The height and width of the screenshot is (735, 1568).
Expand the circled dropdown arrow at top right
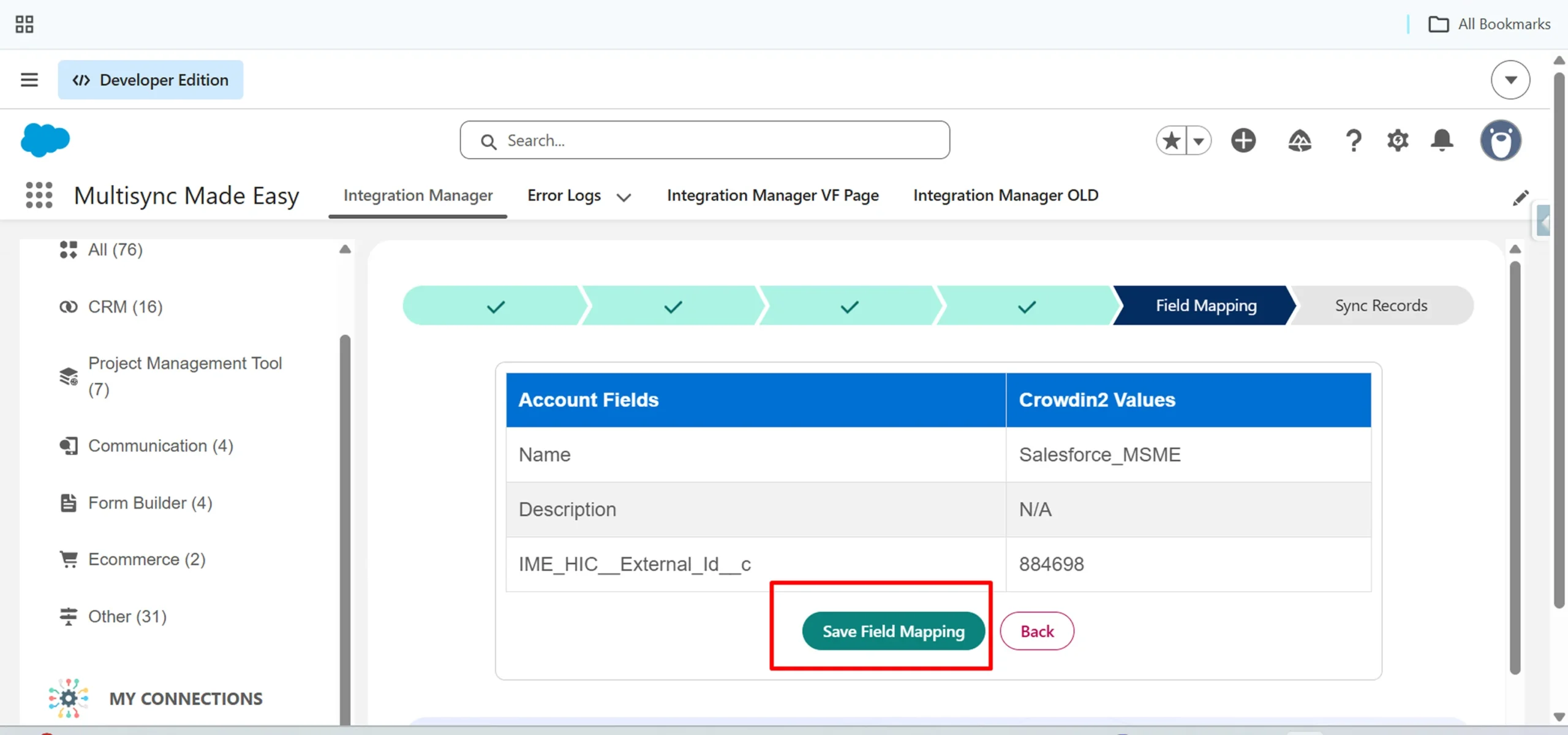(x=1510, y=80)
